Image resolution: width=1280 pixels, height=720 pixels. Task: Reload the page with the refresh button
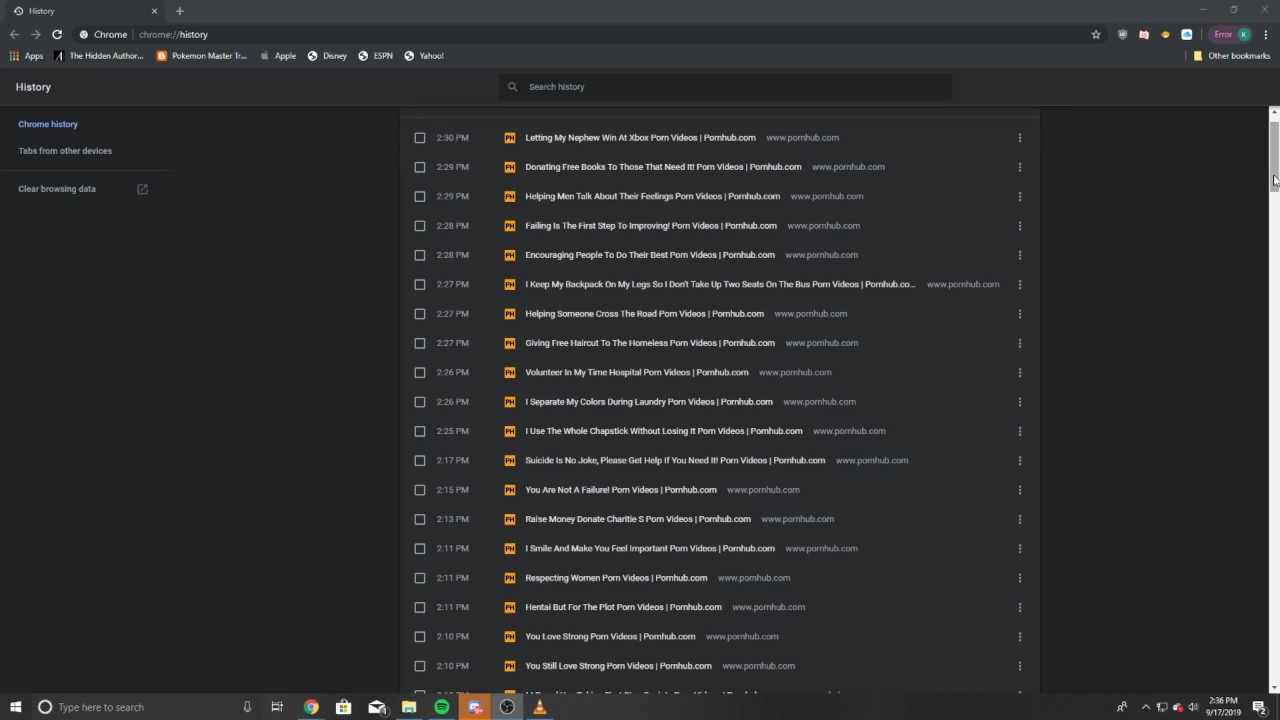point(57,34)
